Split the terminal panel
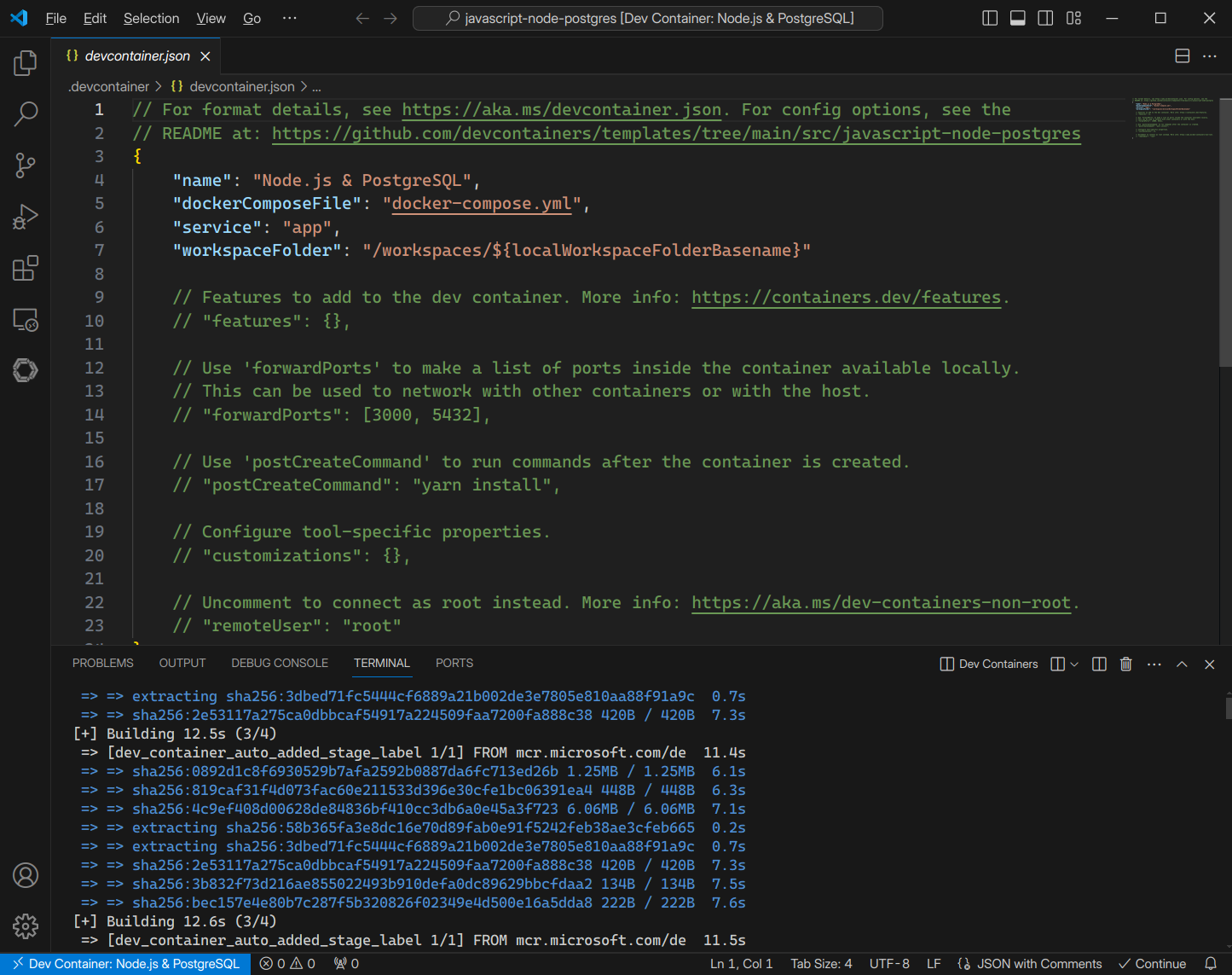Screen dimensions: 1232x975 tap(1099, 665)
